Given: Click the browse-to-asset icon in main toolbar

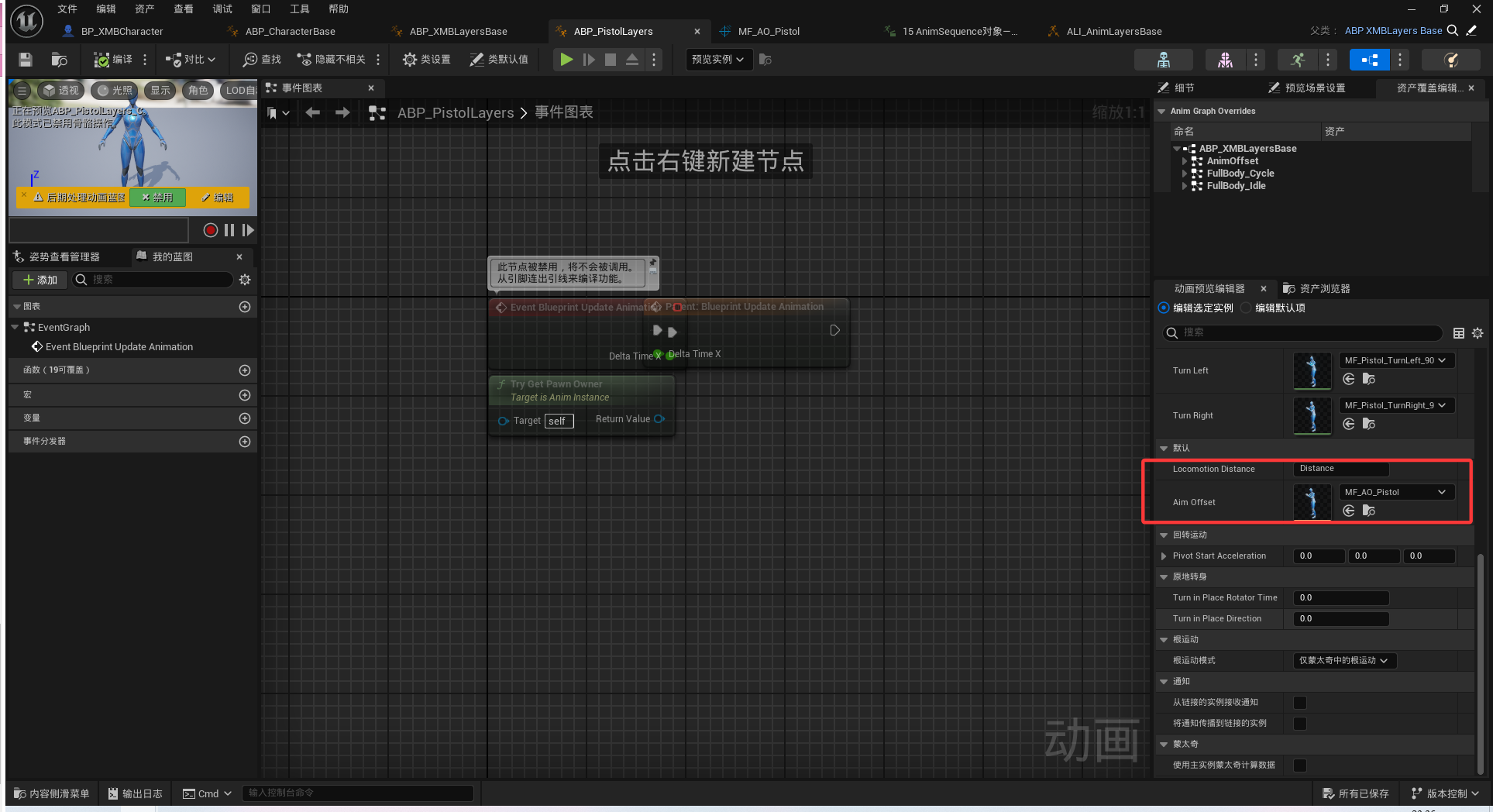Looking at the screenshot, I should 60,60.
